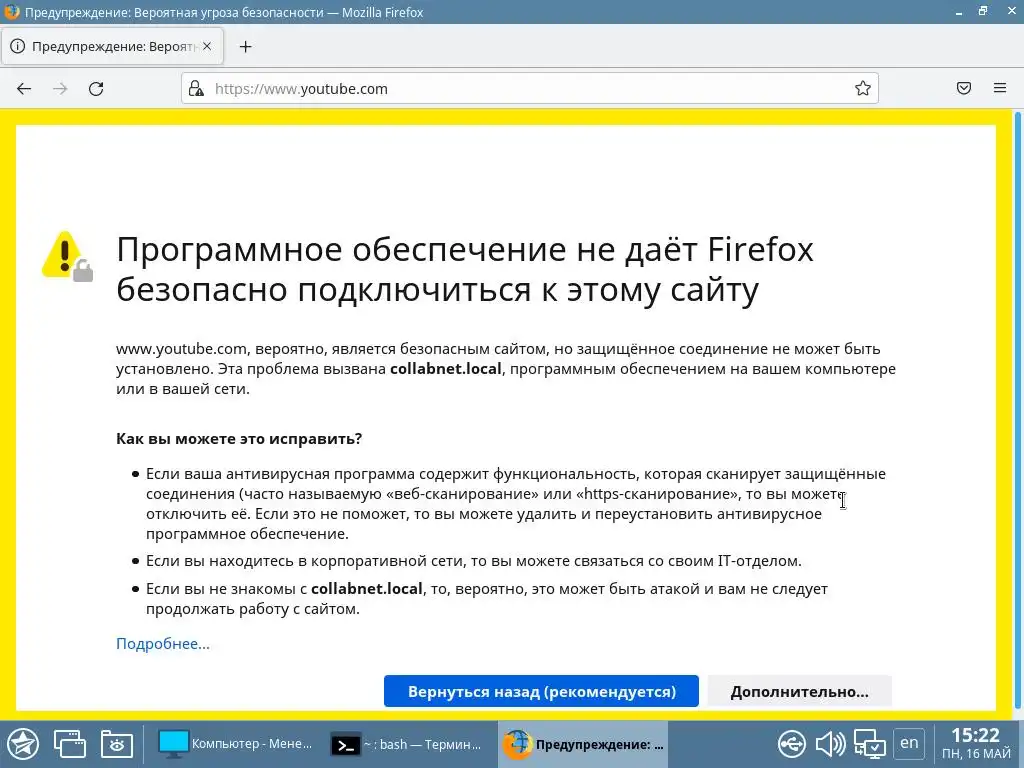This screenshot has height=768, width=1024.
Task: Click the 'Дополнительно…' button
Action: [799, 691]
